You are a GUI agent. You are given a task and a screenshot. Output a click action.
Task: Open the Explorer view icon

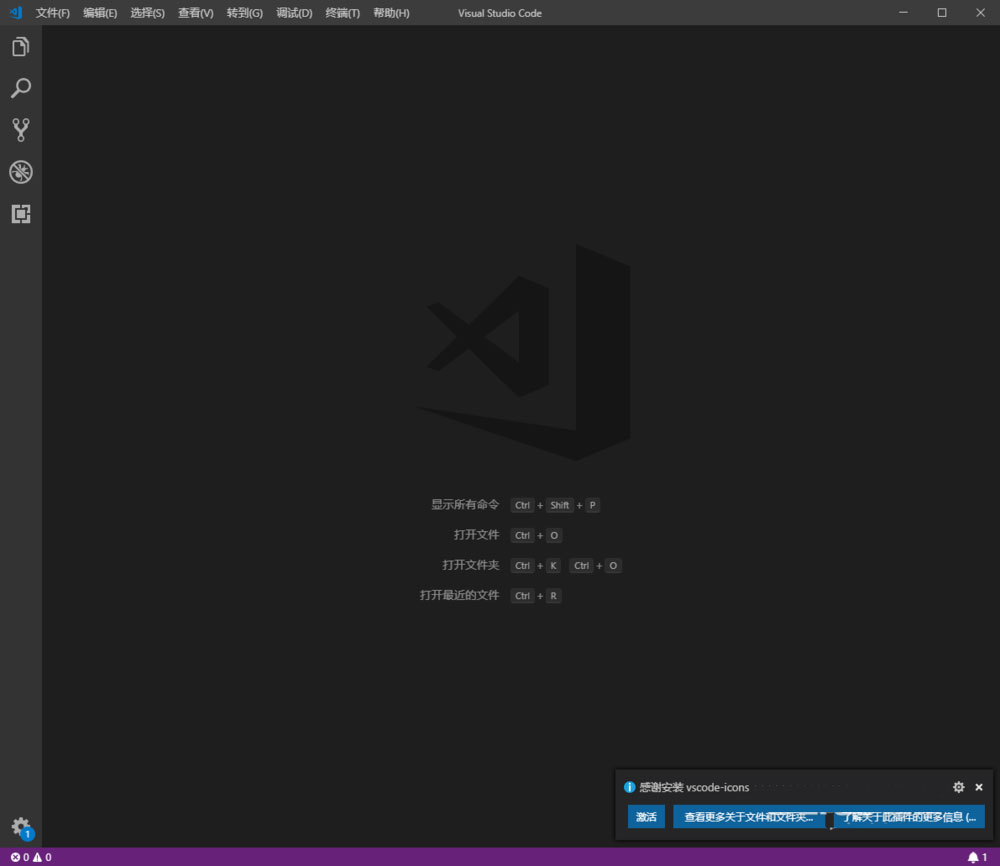tap(21, 46)
